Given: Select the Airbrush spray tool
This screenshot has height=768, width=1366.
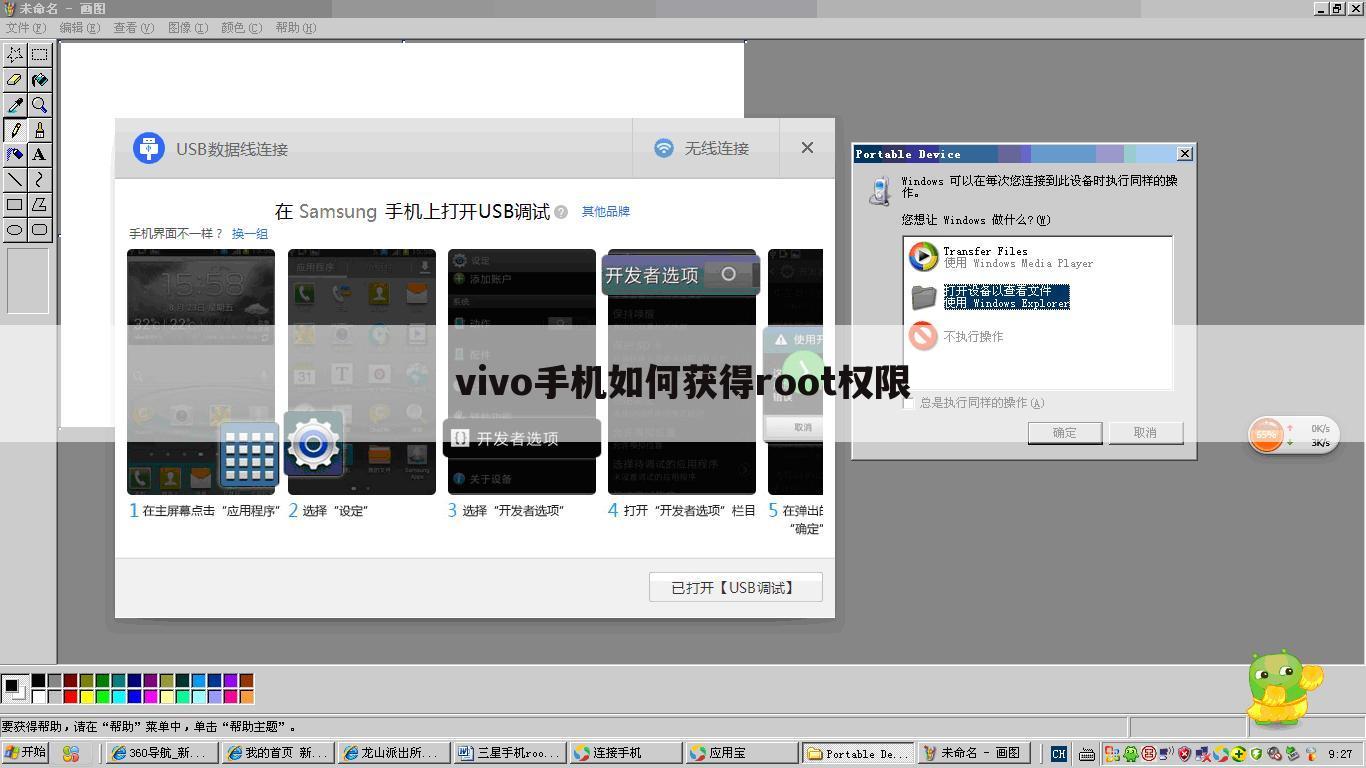Looking at the screenshot, I should [x=15, y=155].
